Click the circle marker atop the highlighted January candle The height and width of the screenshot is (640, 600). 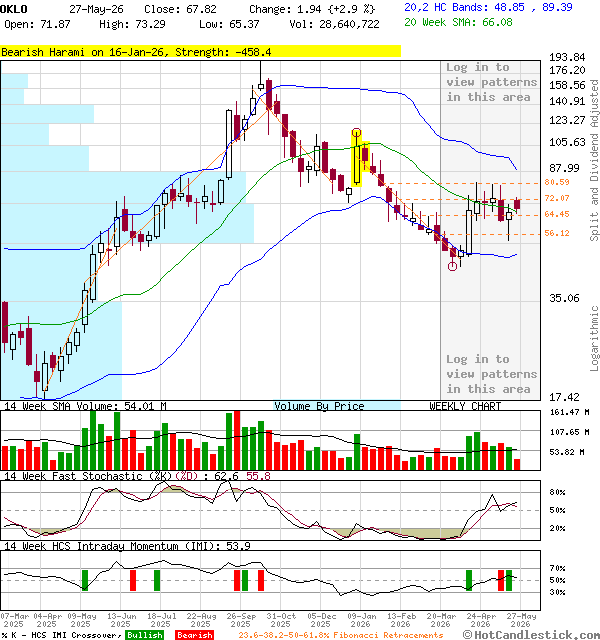(356, 133)
